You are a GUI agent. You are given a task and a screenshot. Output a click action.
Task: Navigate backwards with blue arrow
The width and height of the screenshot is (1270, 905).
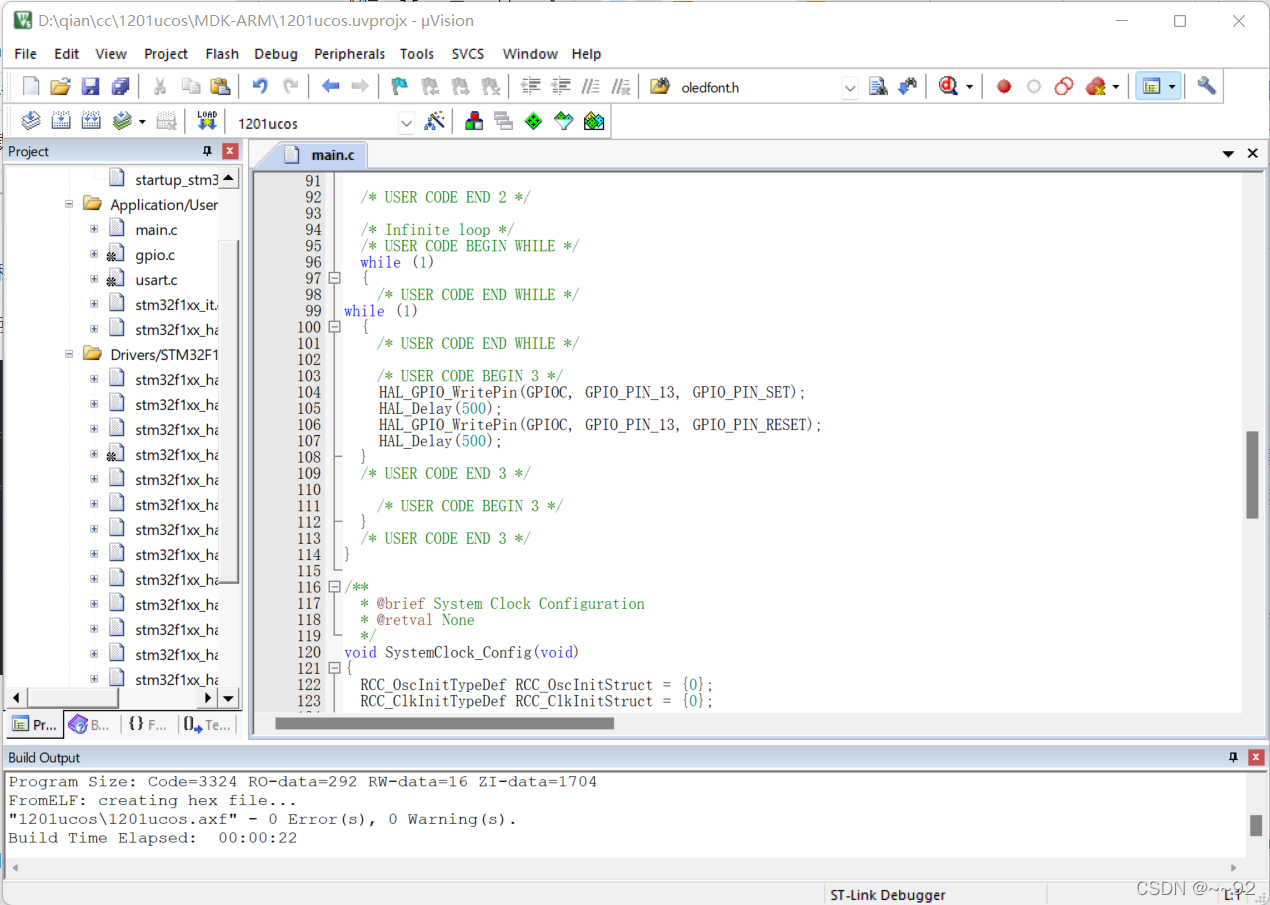coord(330,87)
